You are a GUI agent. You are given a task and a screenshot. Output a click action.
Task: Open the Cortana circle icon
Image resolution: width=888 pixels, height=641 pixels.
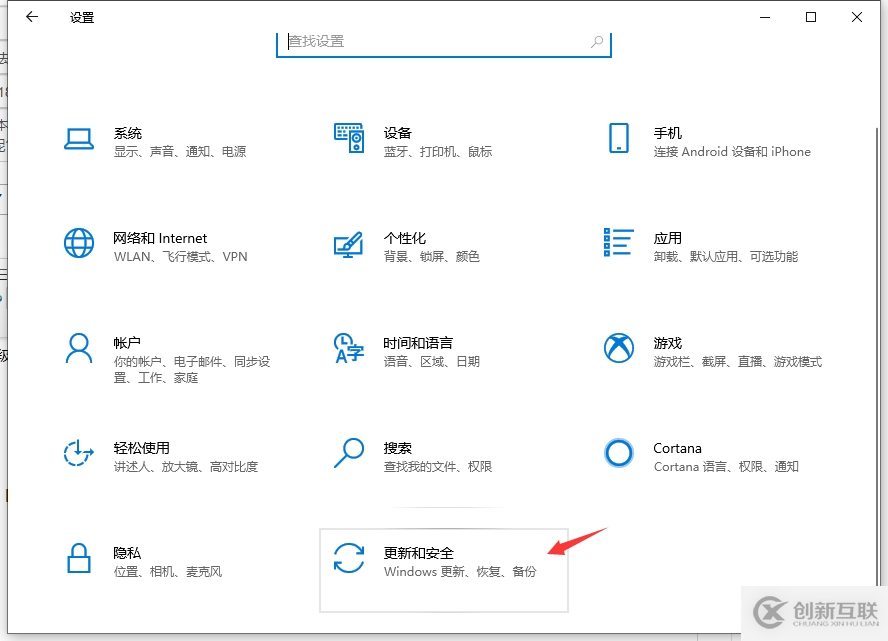[x=618, y=453]
